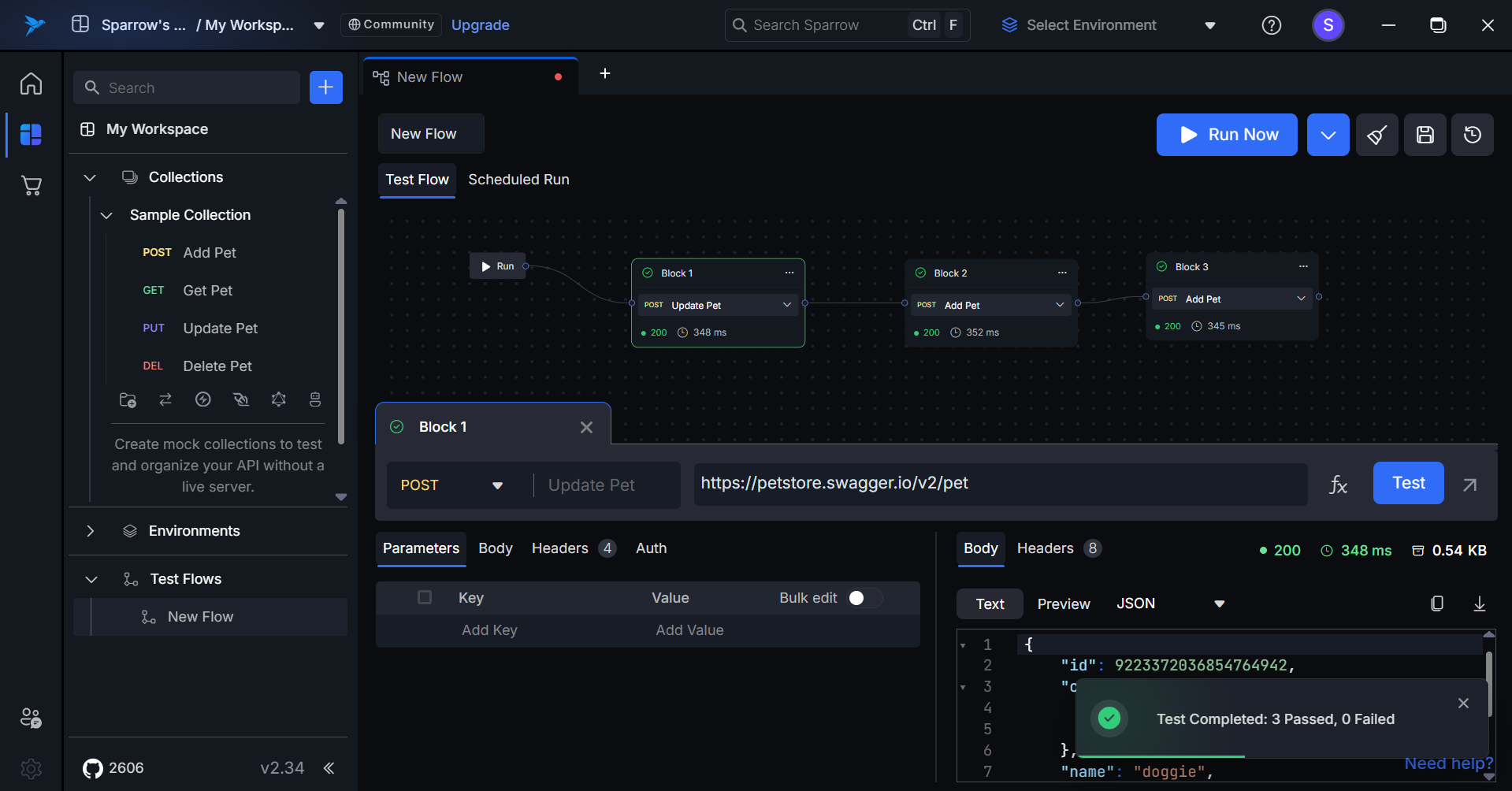This screenshot has height=791, width=1512.
Task: Open the Select Environment dropdown
Action: click(1107, 25)
